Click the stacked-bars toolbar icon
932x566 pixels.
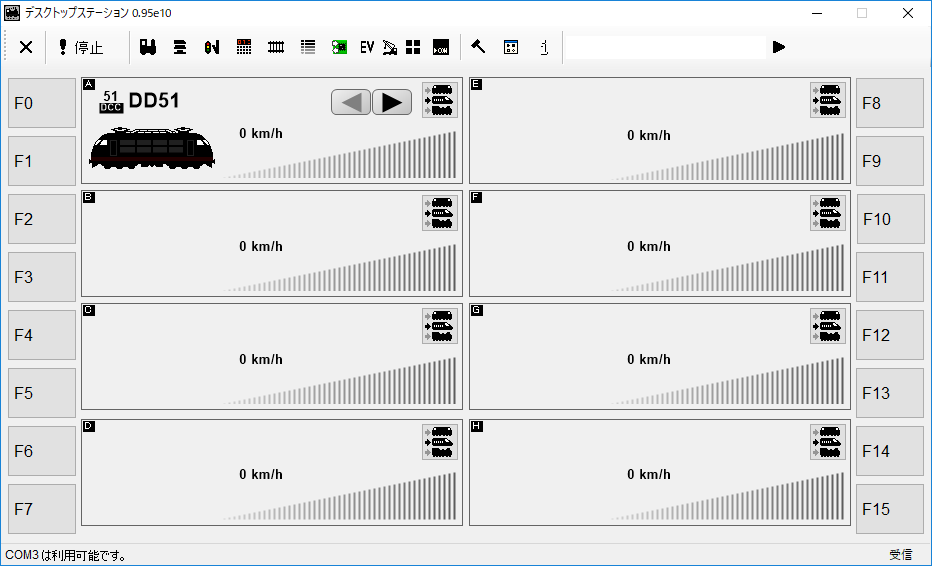point(180,47)
